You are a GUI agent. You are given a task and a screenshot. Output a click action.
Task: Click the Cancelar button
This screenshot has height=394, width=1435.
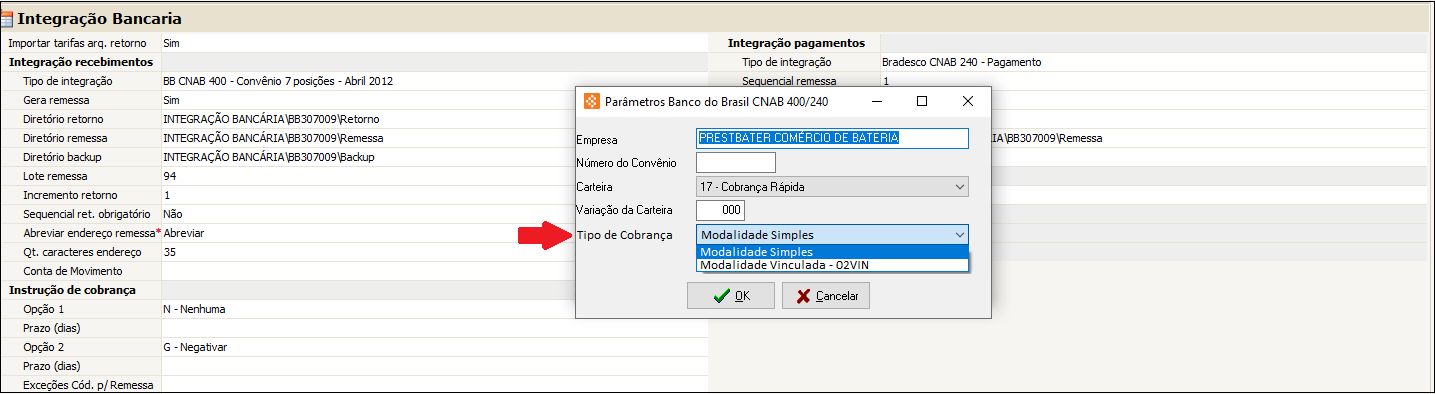click(x=826, y=296)
